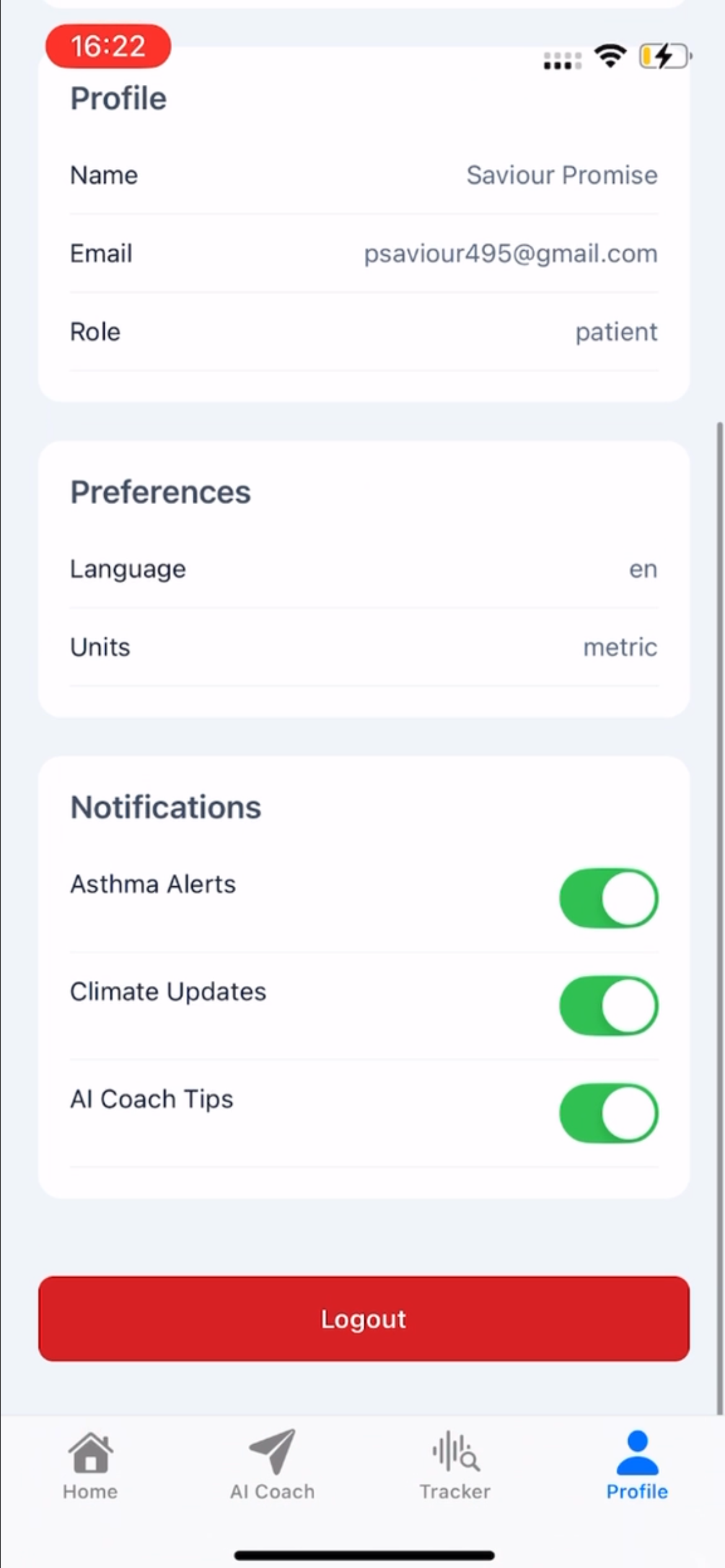Click the red Logout button
Screen dimensions: 725x1568
[x=364, y=1318]
